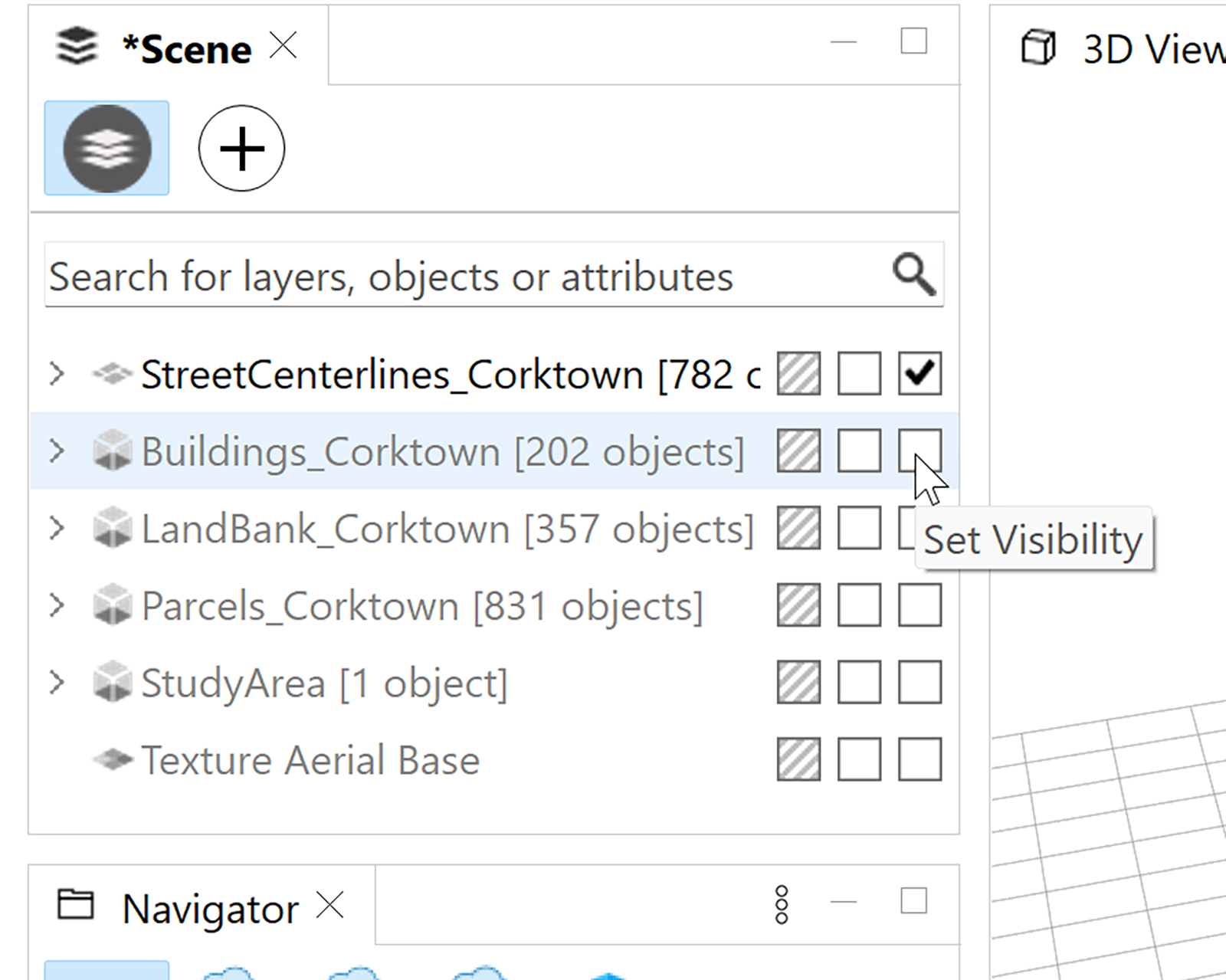Click the 3D View cube icon
Viewport: 1226px width, 980px height.
pyautogui.click(x=1038, y=48)
